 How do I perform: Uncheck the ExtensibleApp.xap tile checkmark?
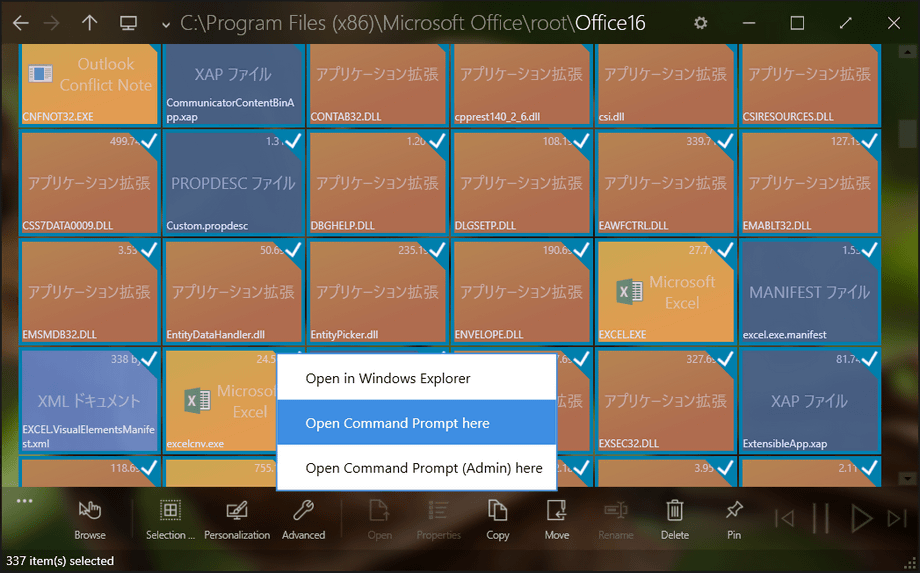pyautogui.click(x=870, y=358)
